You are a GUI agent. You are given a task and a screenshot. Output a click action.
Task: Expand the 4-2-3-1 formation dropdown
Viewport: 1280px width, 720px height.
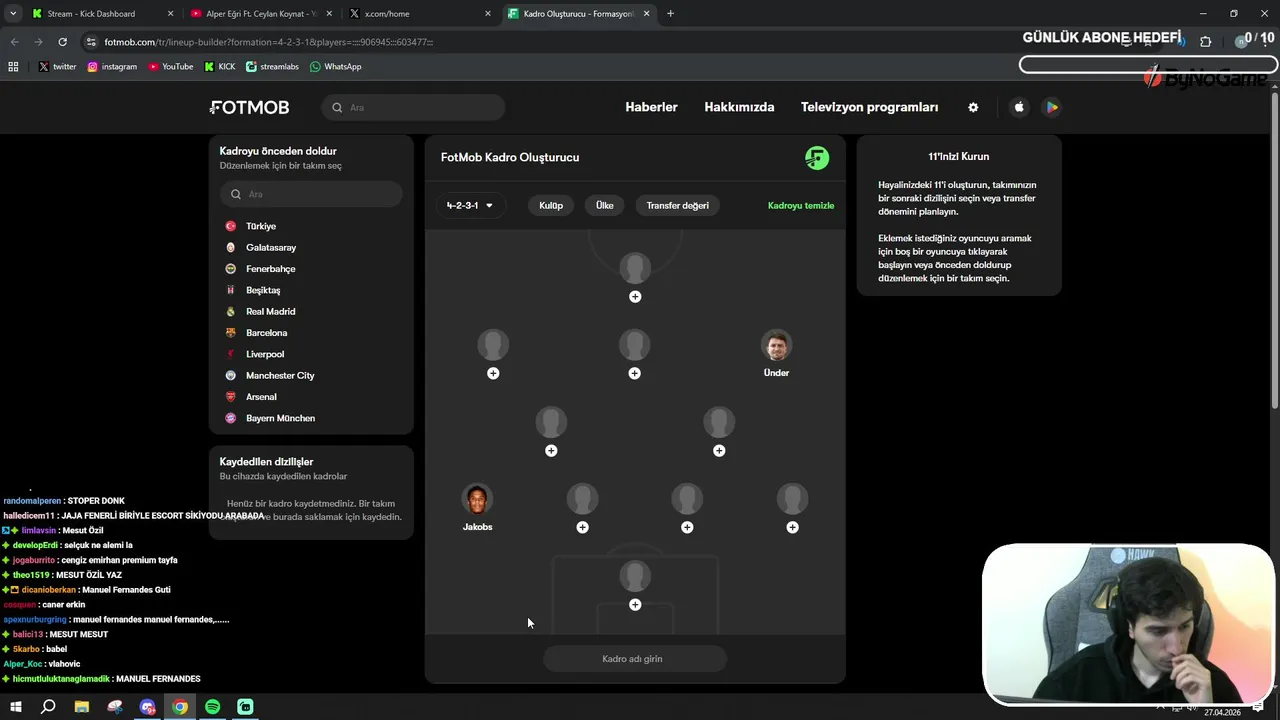tap(470, 206)
